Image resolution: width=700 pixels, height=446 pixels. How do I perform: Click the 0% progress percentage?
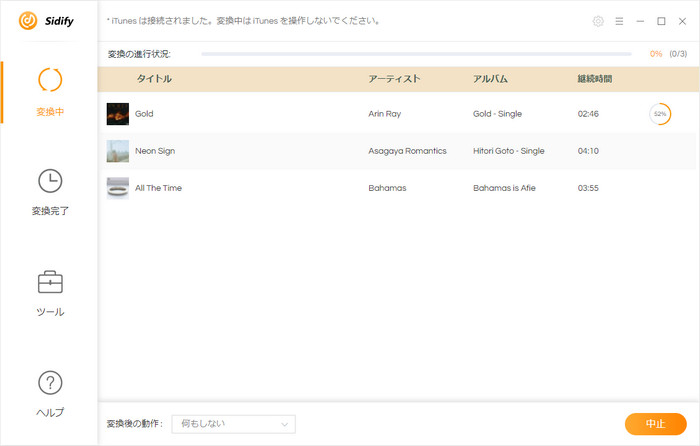656,54
